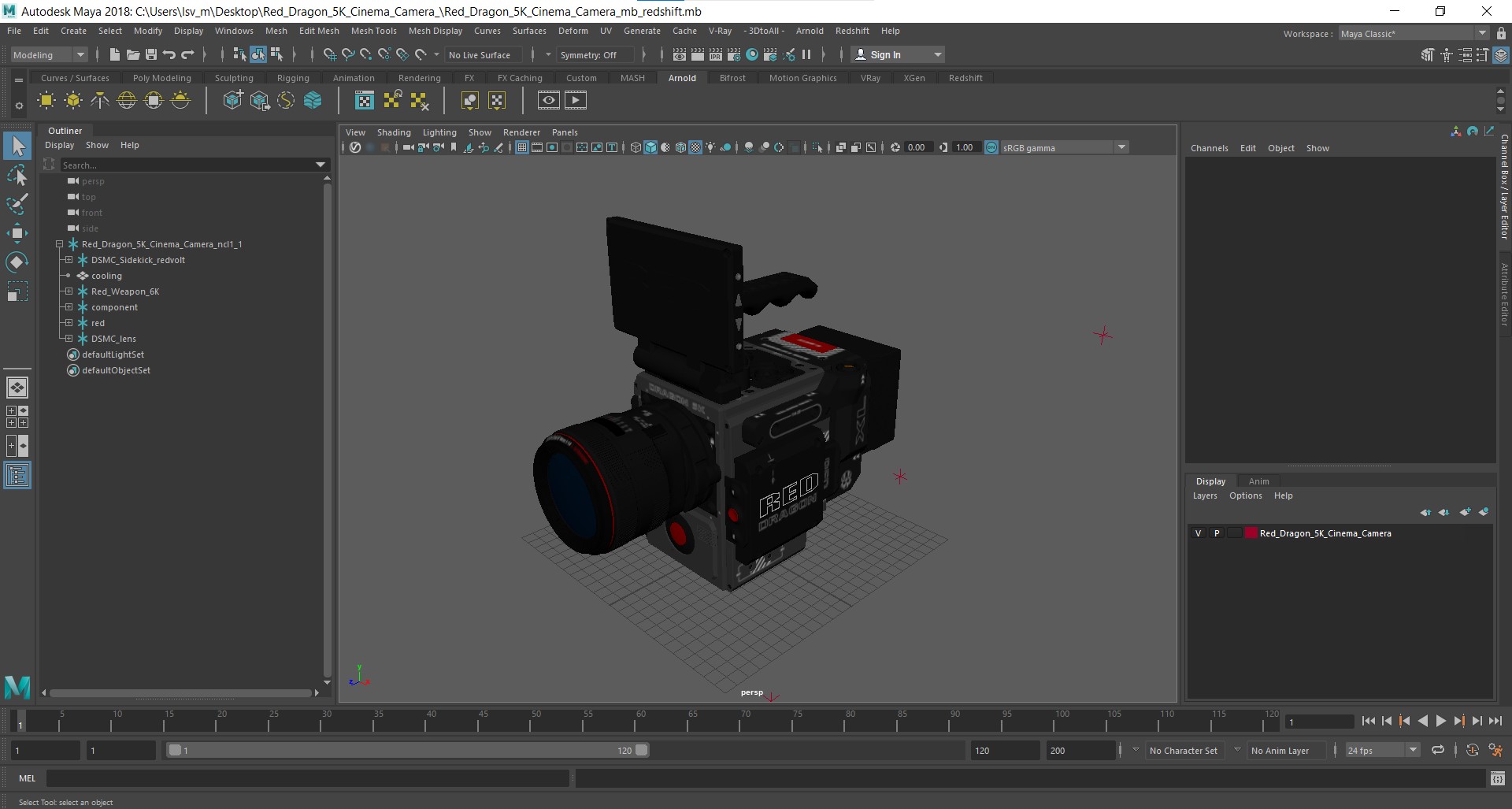
Task: Click the Arnold stand-in create icon
Action: [232, 100]
